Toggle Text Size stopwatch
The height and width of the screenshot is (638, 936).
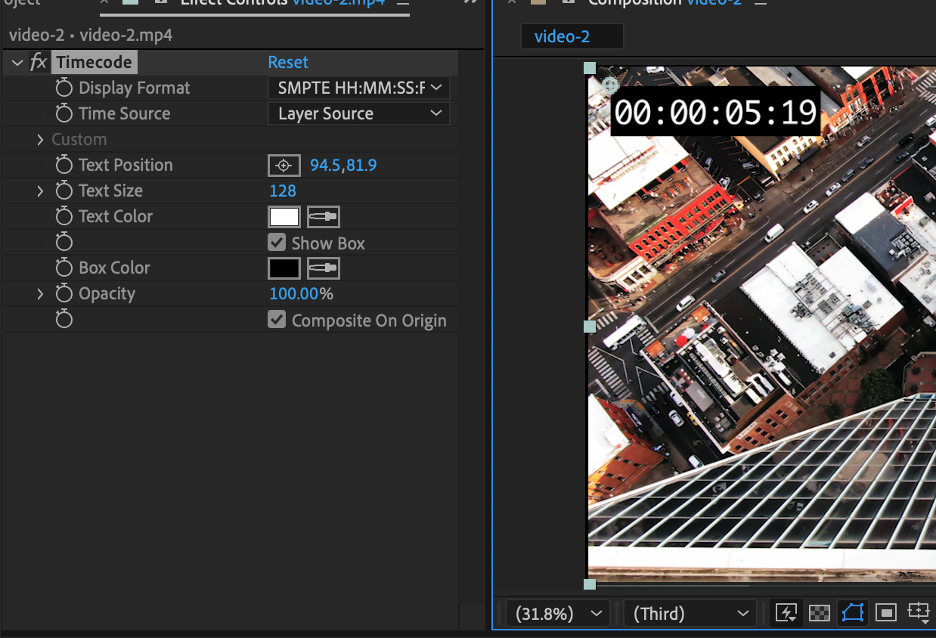pos(64,190)
